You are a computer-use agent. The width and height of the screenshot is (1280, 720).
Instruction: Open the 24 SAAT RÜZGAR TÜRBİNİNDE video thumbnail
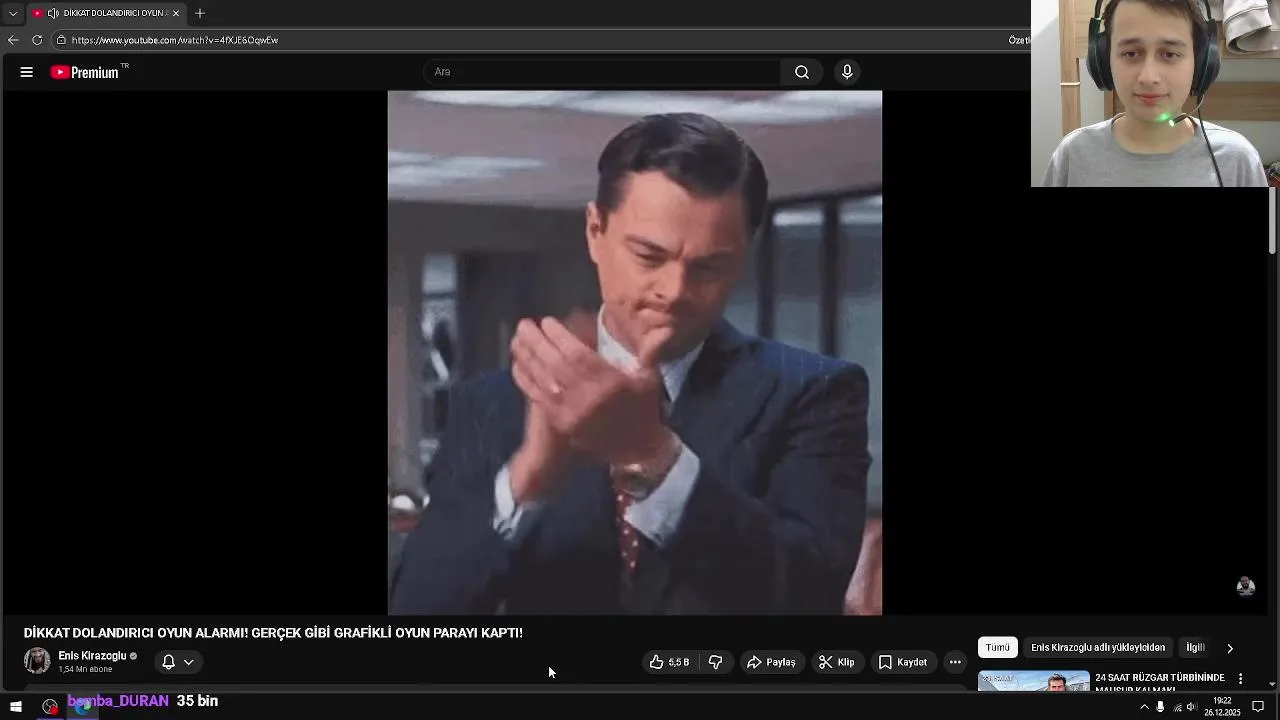(1034, 681)
